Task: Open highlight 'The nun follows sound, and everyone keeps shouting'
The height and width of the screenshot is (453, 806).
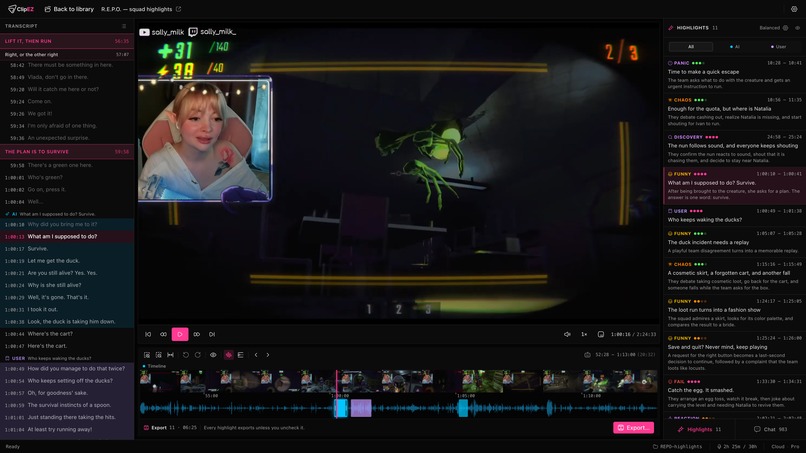Action: pos(734,149)
